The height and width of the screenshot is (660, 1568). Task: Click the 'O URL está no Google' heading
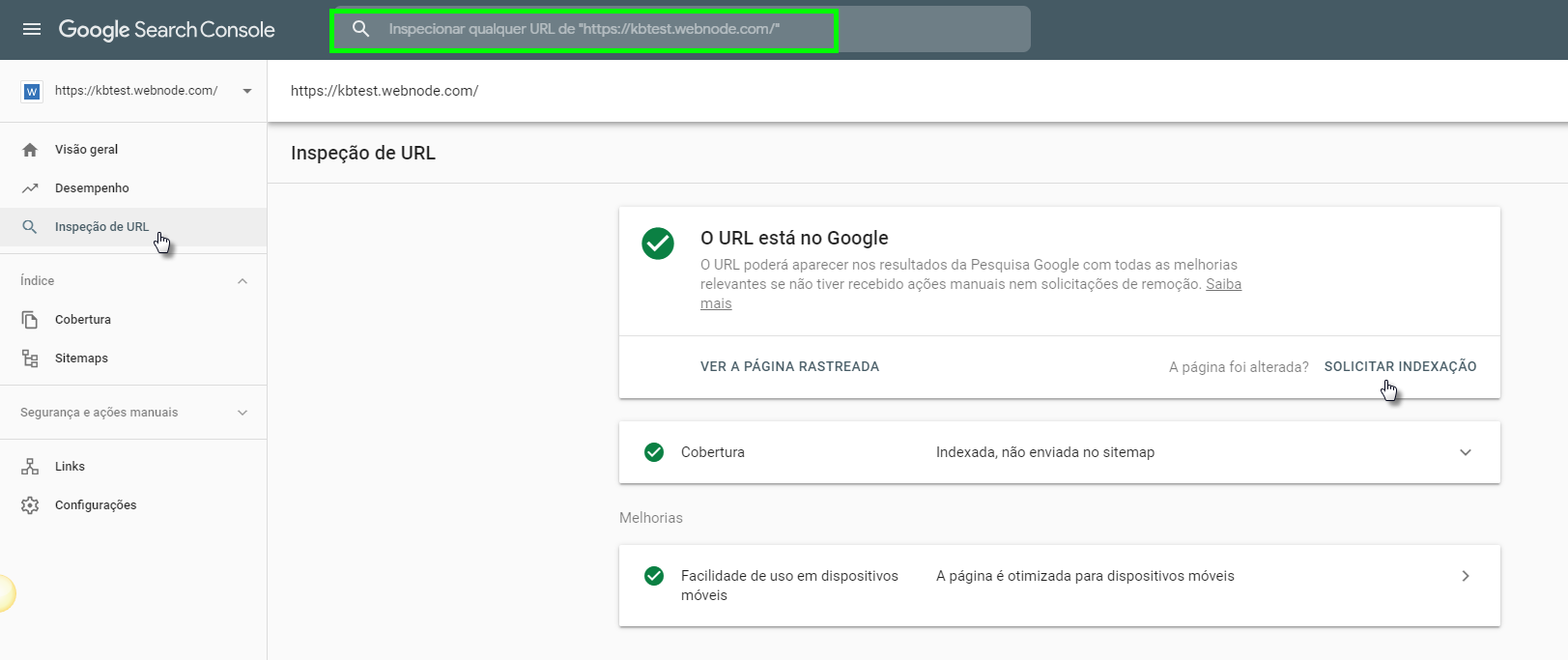tap(794, 238)
